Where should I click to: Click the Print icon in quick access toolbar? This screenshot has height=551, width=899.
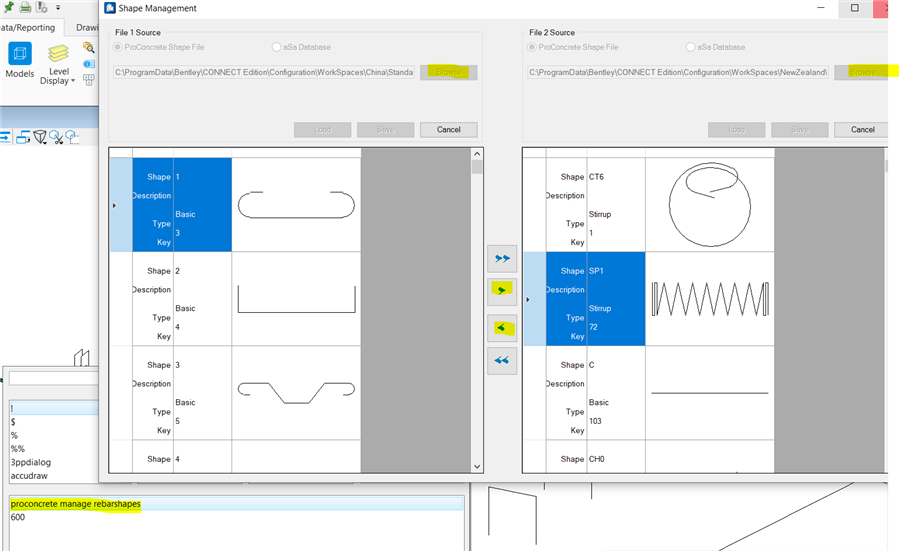click(25, 7)
